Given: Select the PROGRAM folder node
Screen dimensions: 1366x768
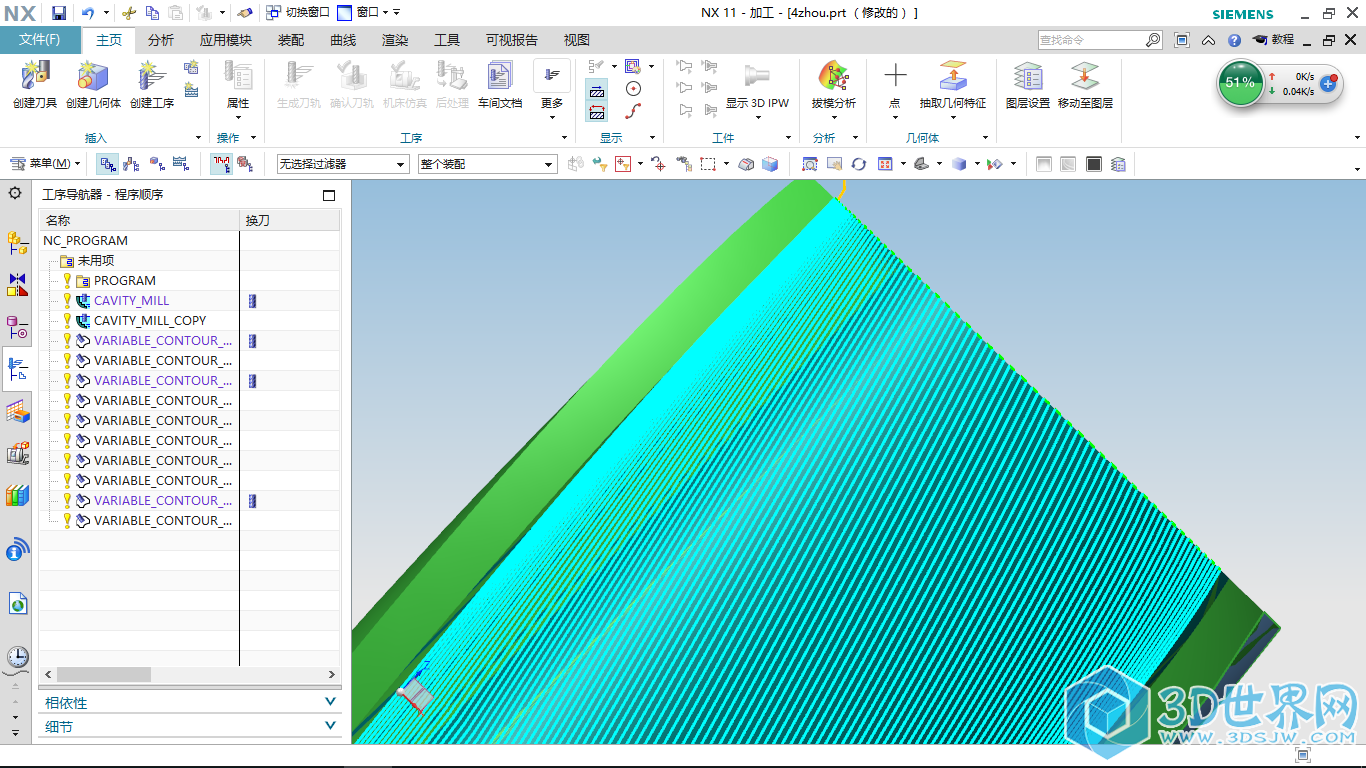Looking at the screenshot, I should 124,281.
